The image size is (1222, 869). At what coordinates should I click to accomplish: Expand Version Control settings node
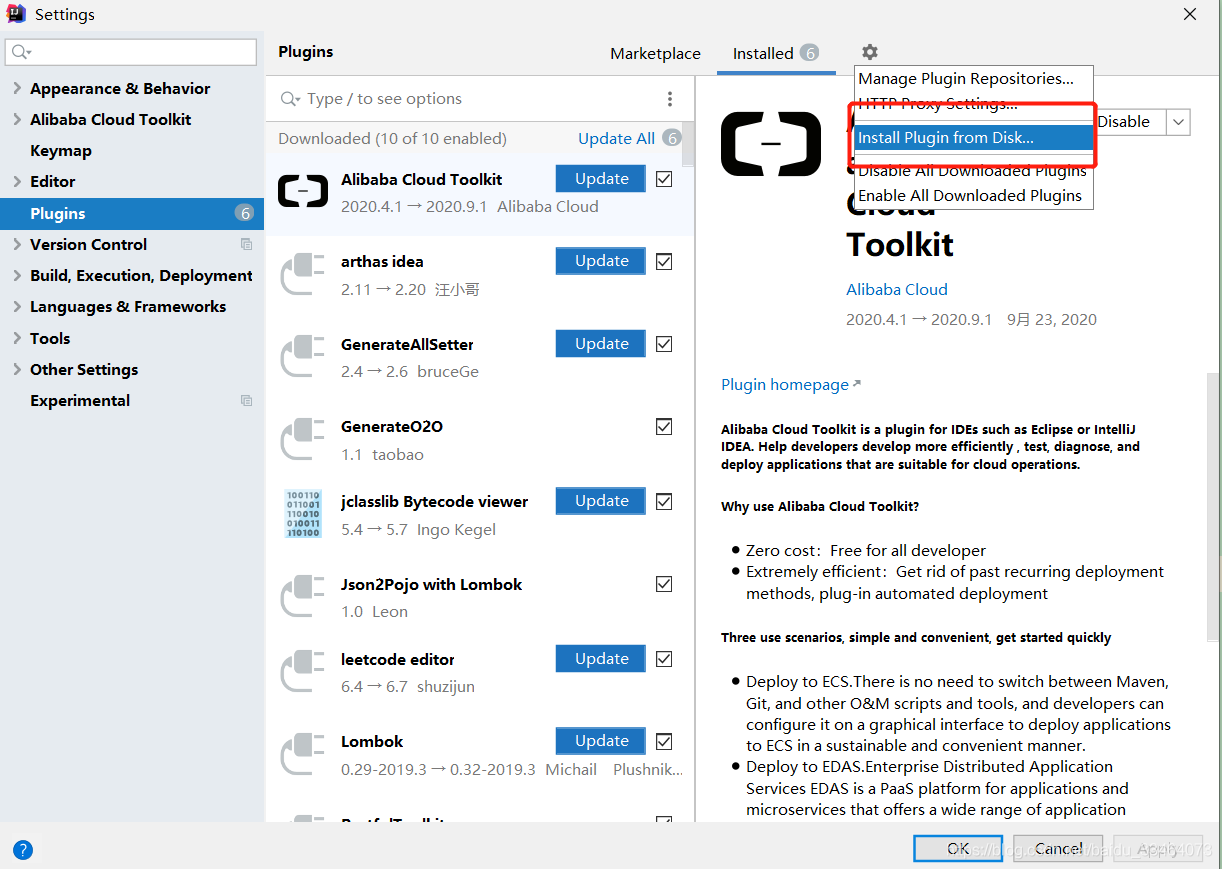tap(17, 244)
